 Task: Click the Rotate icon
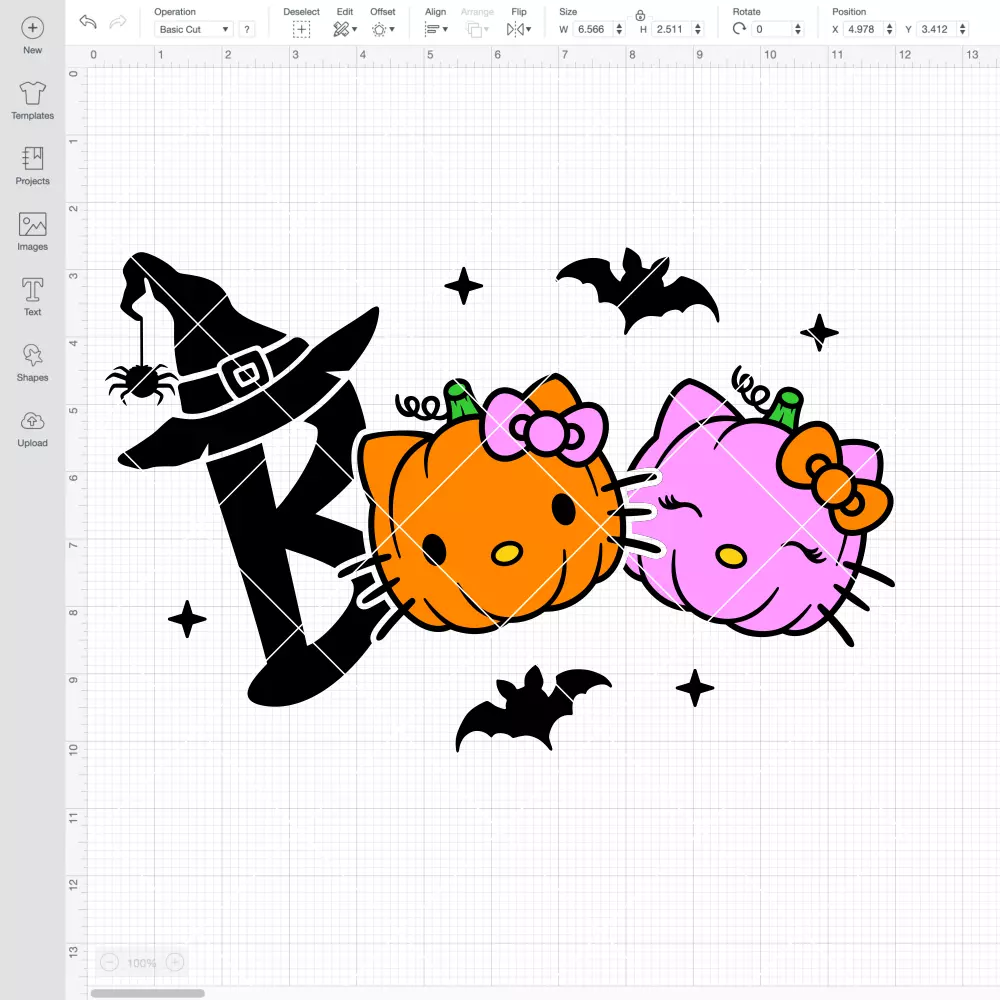740,29
